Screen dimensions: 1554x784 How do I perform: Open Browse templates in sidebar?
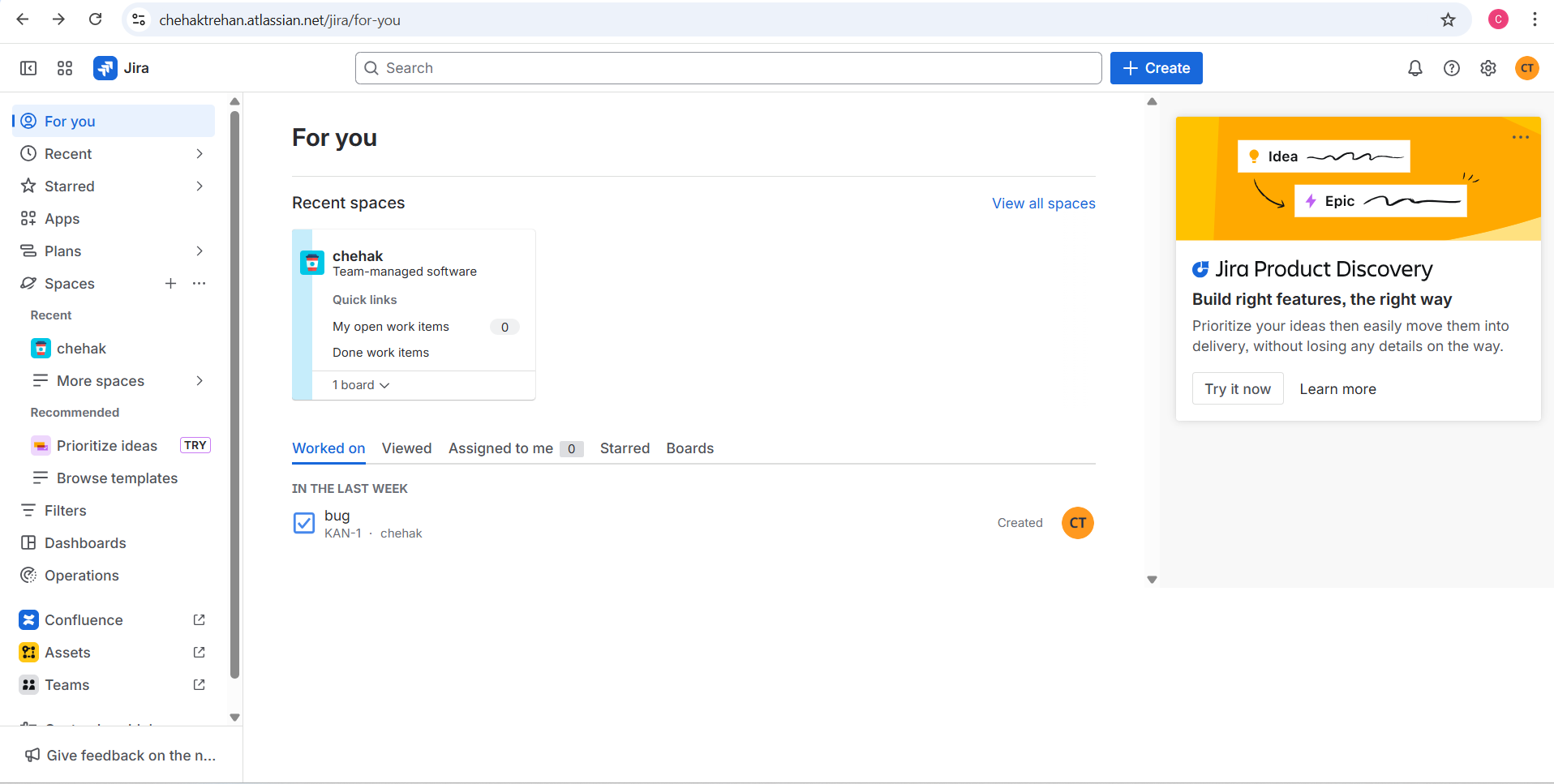(x=114, y=478)
